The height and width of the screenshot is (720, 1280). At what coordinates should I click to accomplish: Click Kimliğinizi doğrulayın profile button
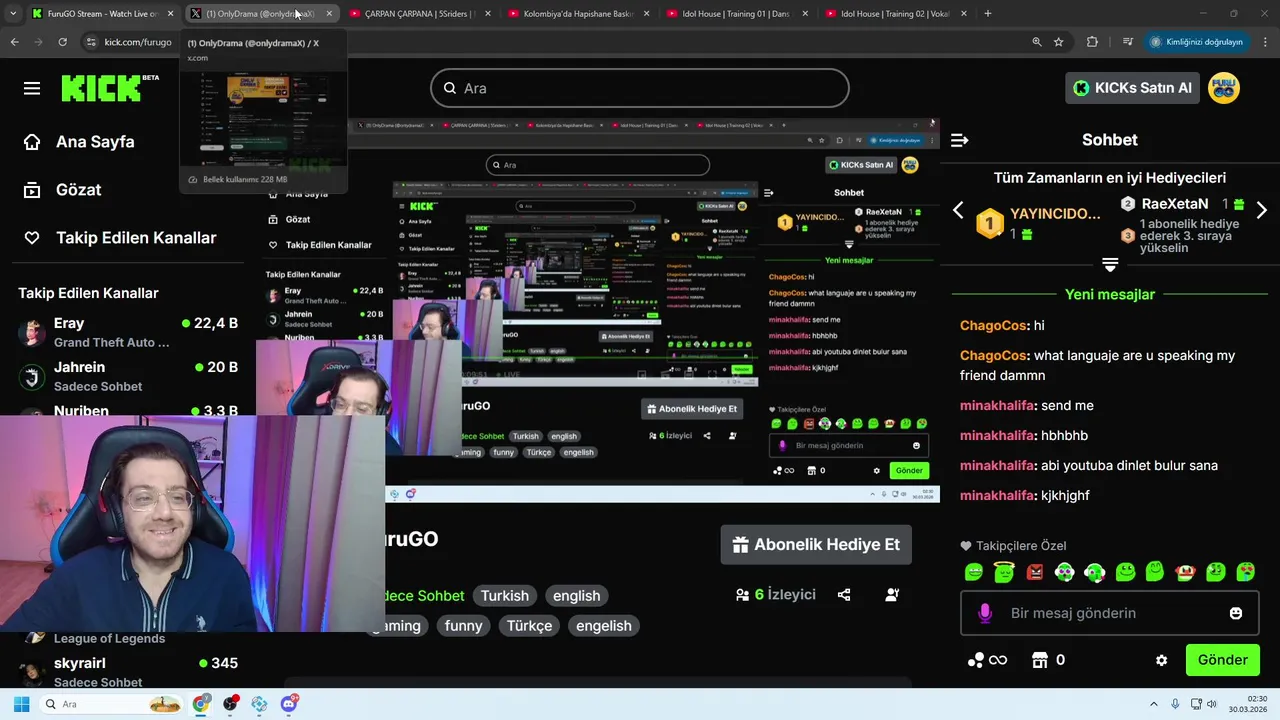(1197, 42)
